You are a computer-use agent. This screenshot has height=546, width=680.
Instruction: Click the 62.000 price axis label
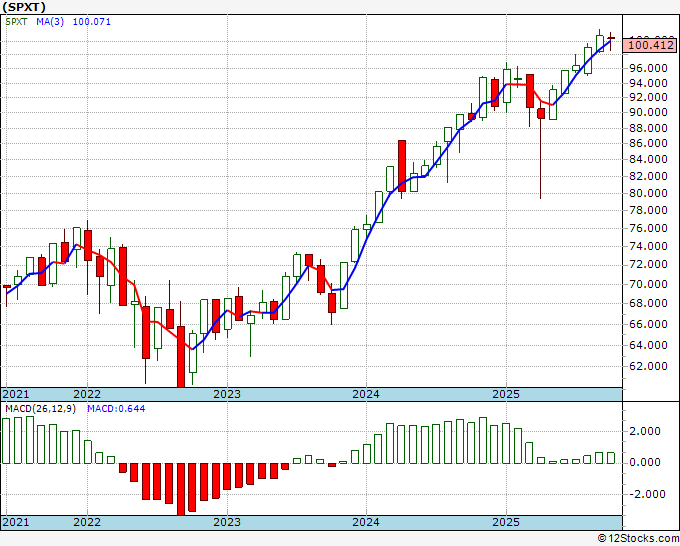point(648,366)
